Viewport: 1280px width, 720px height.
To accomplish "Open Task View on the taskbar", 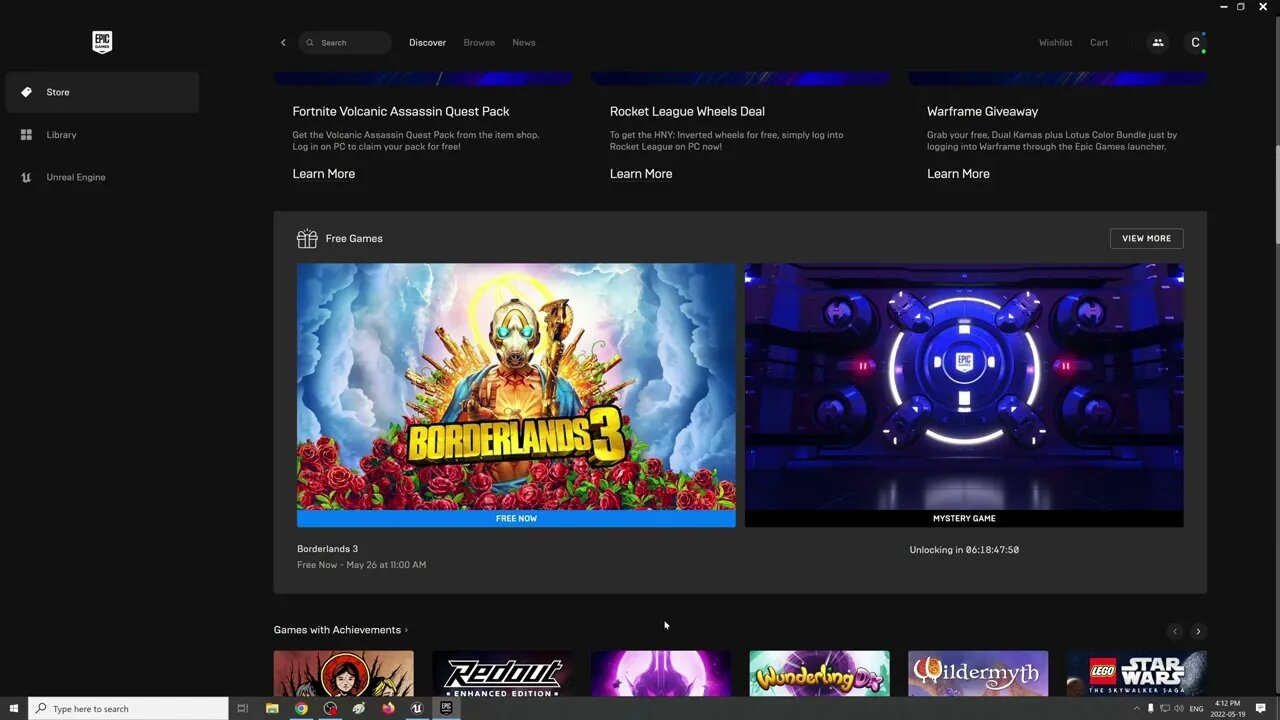I will [x=242, y=708].
